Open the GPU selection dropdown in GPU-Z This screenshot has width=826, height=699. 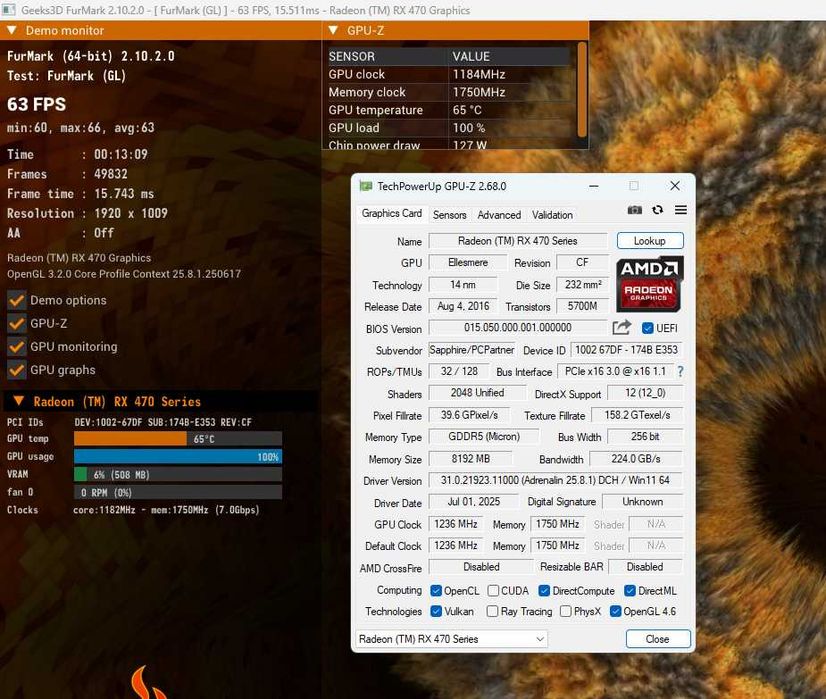click(x=451, y=639)
